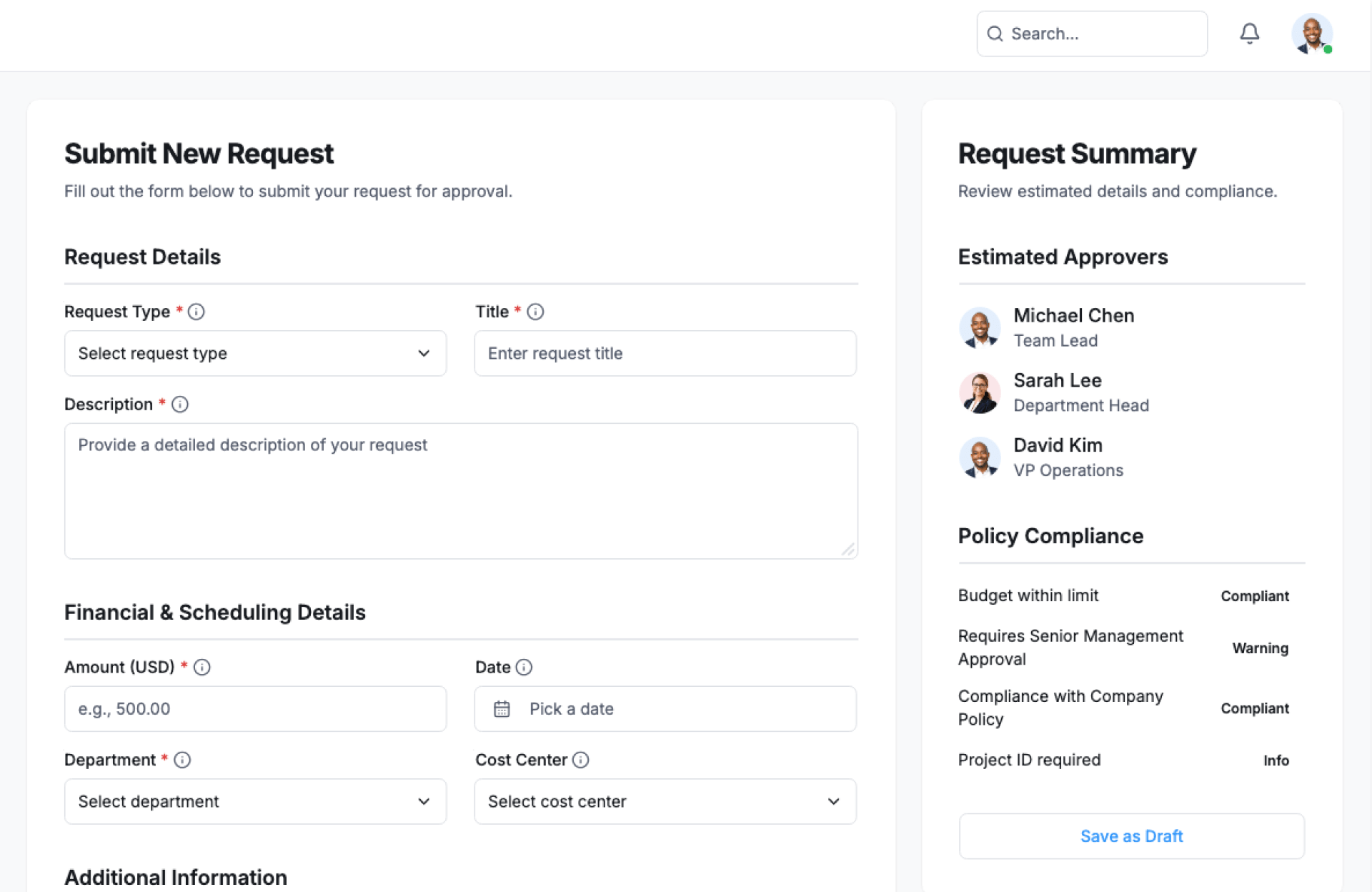Click info icon beside Amount (USD)
This screenshot has height=892, width=1372.
point(202,667)
